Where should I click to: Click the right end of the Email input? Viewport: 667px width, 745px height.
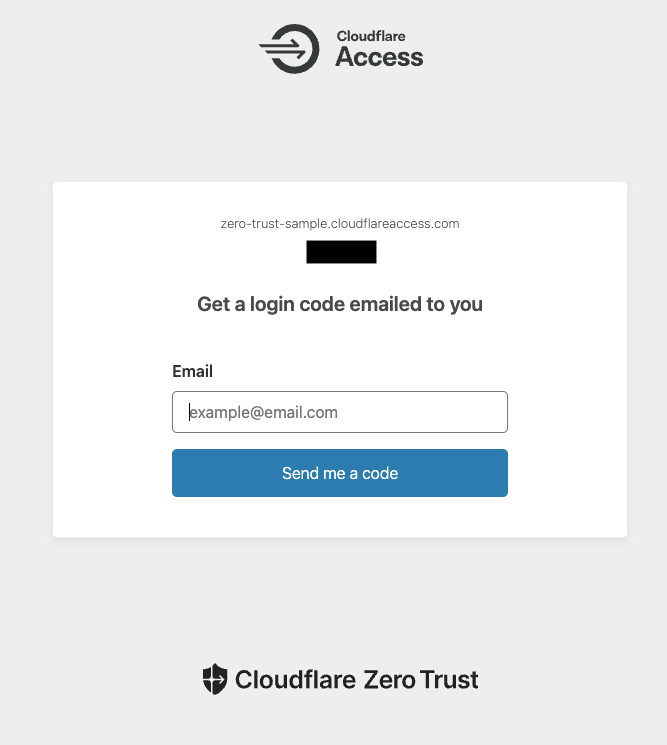coord(495,412)
